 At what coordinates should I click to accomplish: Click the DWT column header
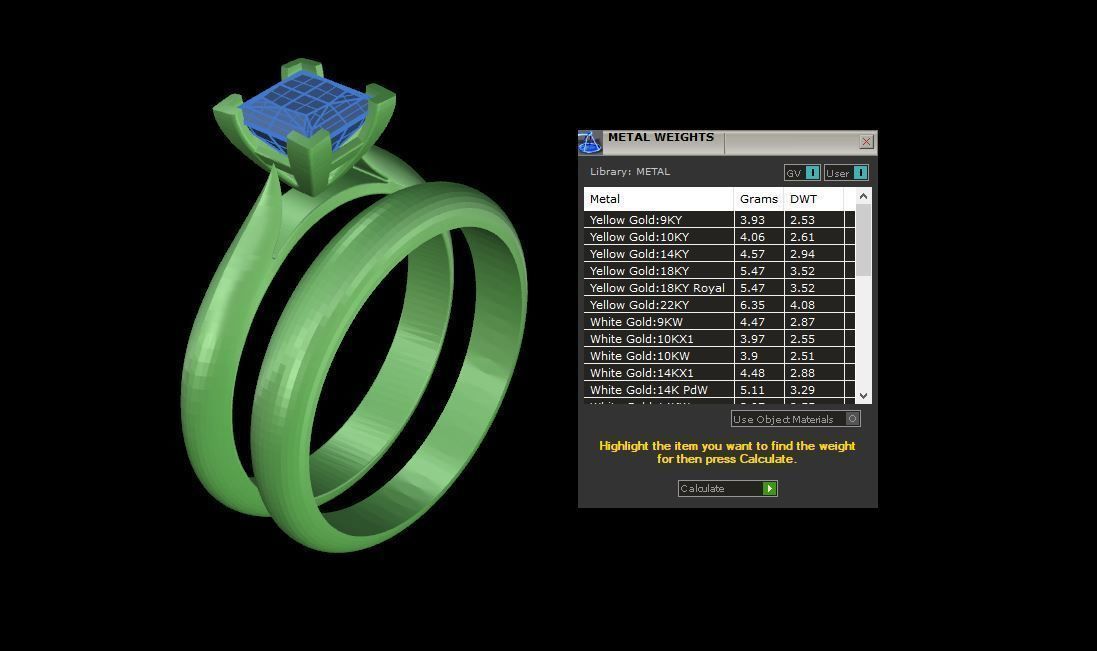(814, 199)
